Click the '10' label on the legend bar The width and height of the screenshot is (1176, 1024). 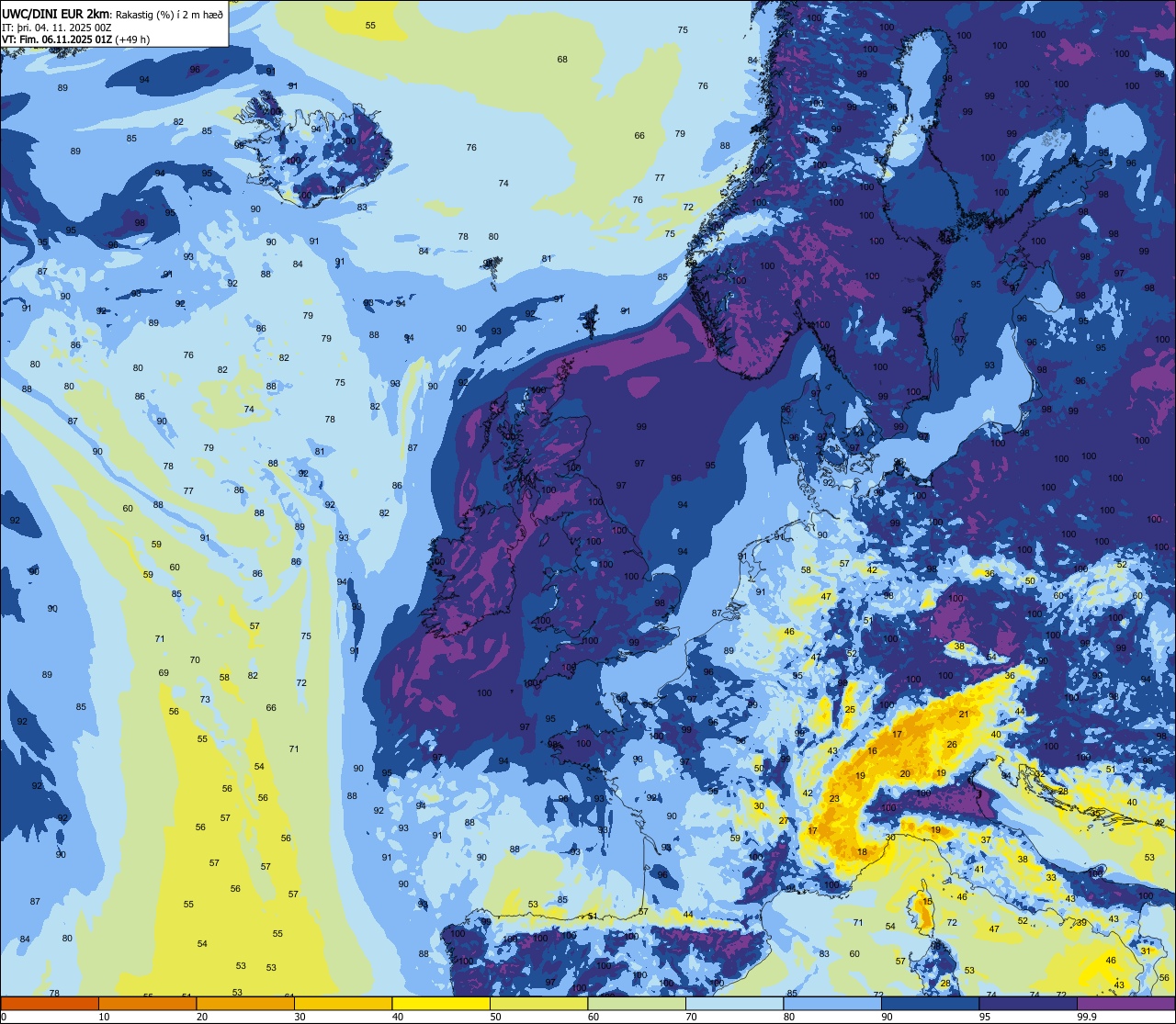[x=104, y=1017]
